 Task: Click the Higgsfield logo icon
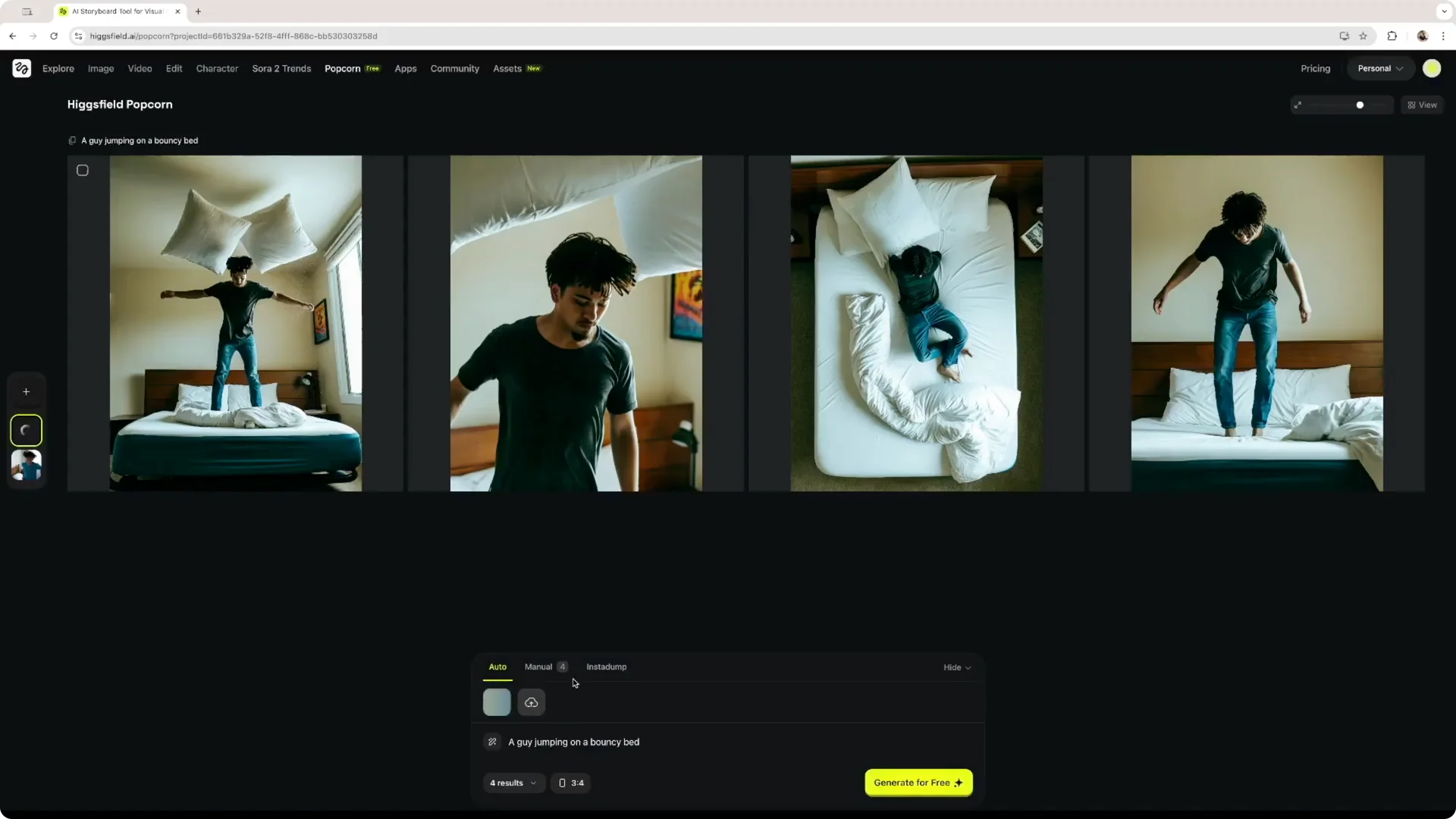pos(21,68)
